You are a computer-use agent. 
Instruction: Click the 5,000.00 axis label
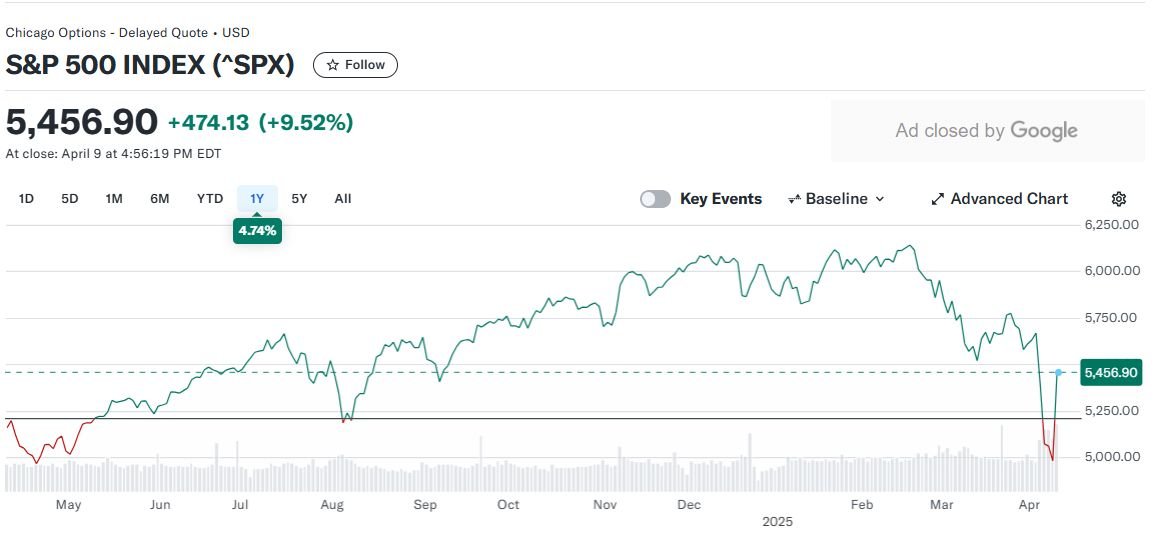tap(1112, 457)
